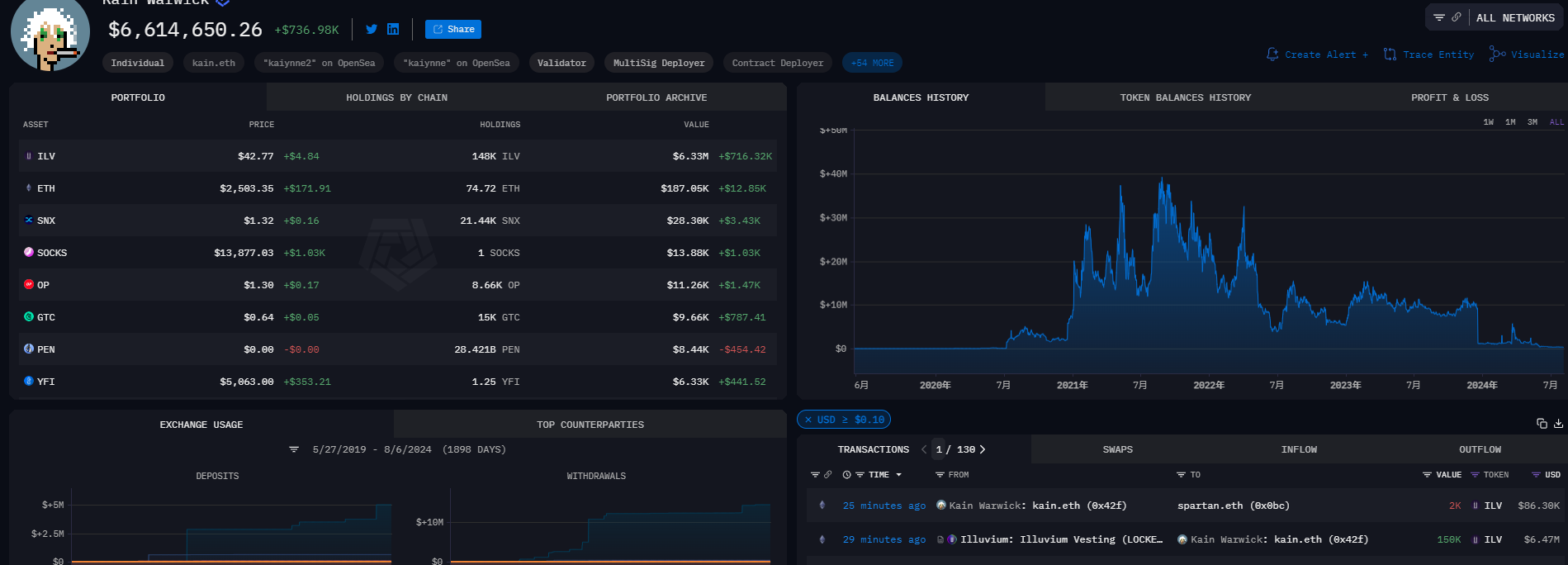
Task: Remove the USD ≥ $0.10 filter
Action: click(x=808, y=420)
